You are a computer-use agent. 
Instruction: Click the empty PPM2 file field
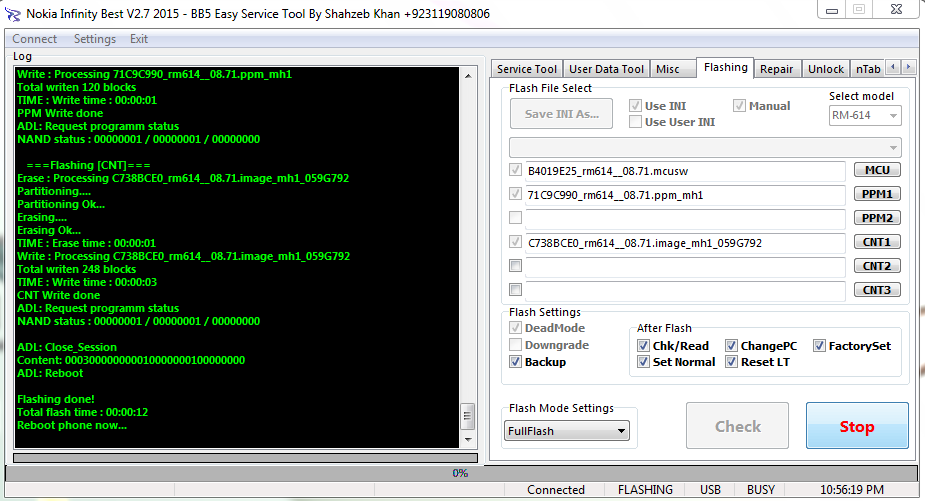(685, 219)
